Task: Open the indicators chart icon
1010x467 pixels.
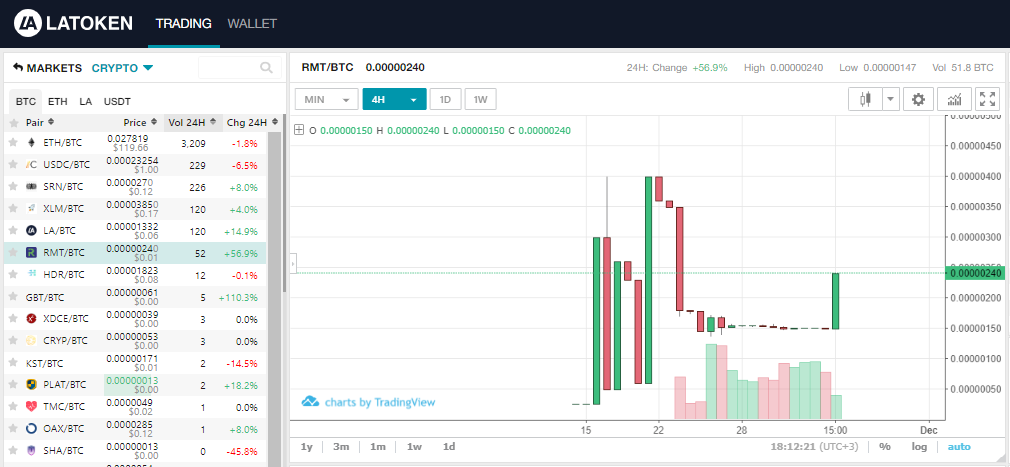Action: 955,99
